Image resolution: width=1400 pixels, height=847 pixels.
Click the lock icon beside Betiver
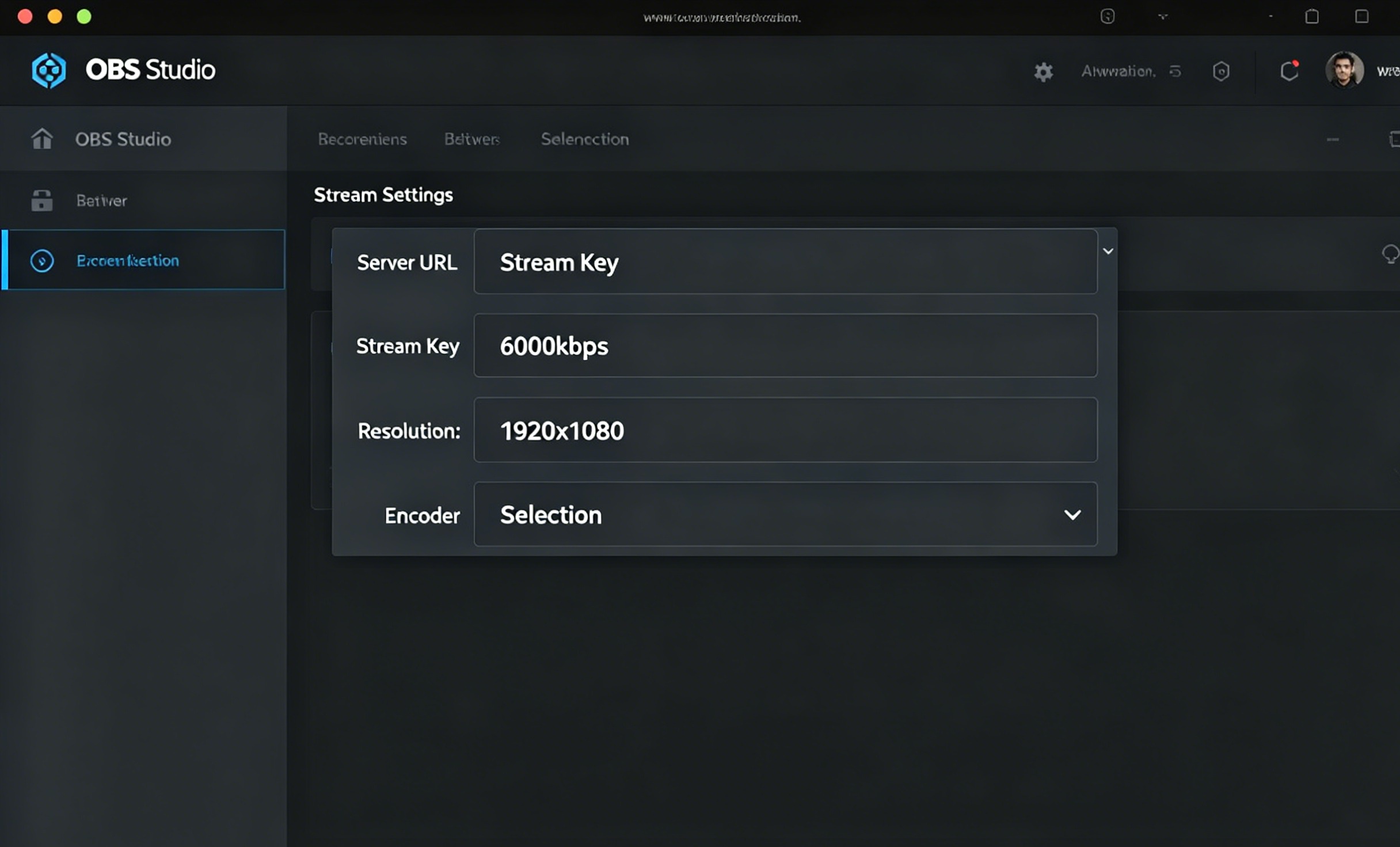click(x=41, y=200)
